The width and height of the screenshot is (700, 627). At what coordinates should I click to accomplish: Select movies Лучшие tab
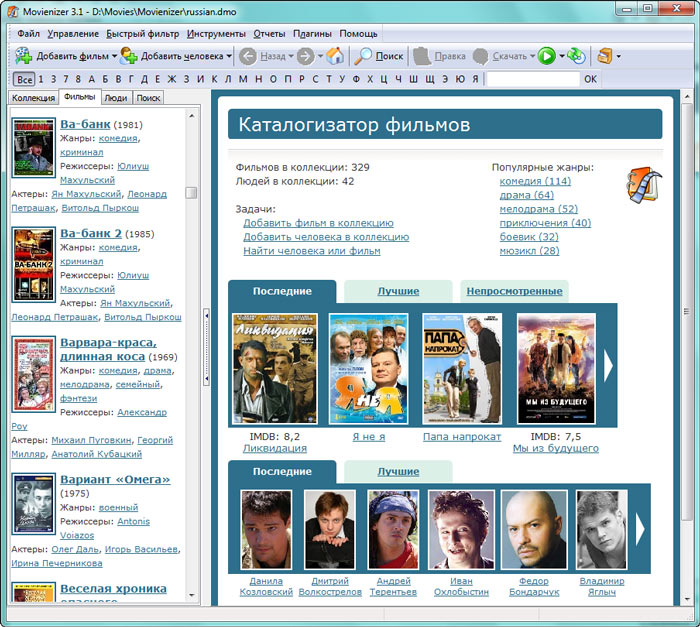point(398,292)
